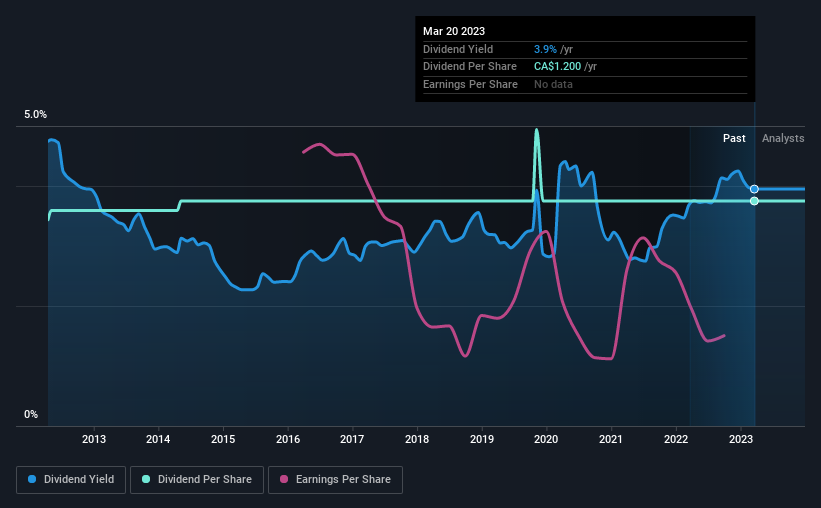Toggle the Earnings Per Share legend button
The width and height of the screenshot is (821, 508).
[335, 480]
